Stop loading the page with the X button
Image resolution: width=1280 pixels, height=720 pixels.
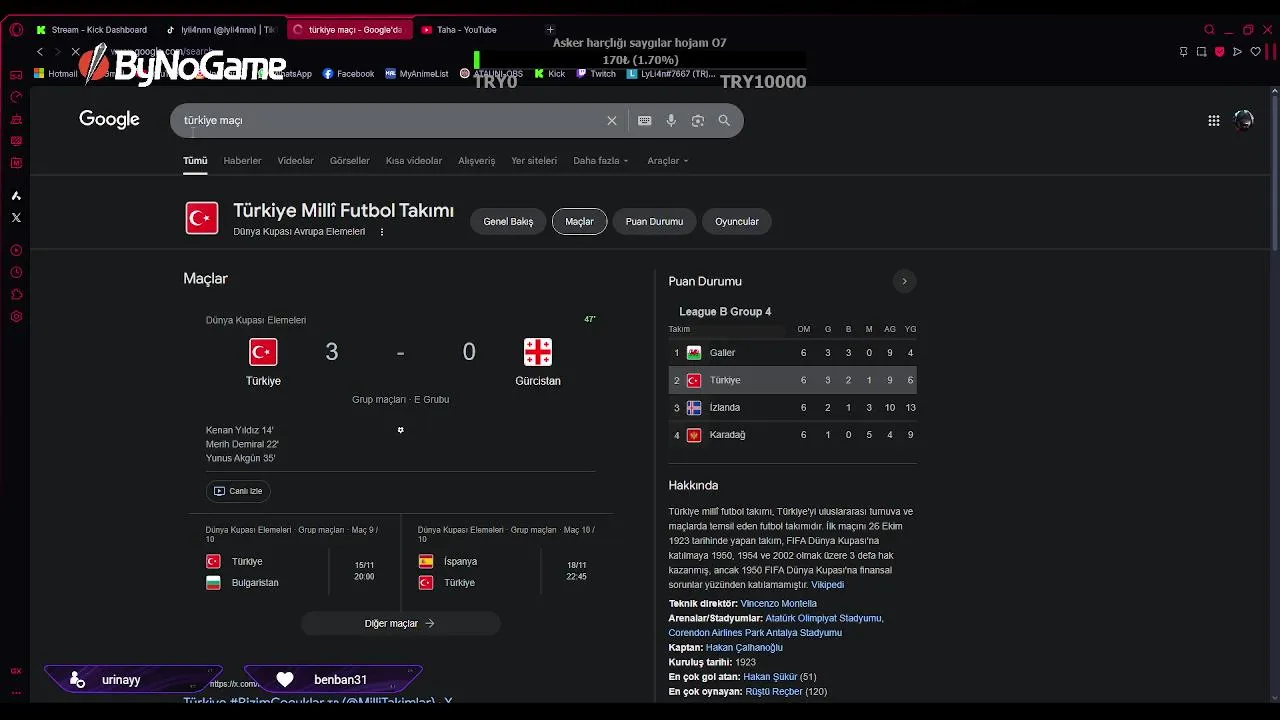pyautogui.click(x=75, y=52)
